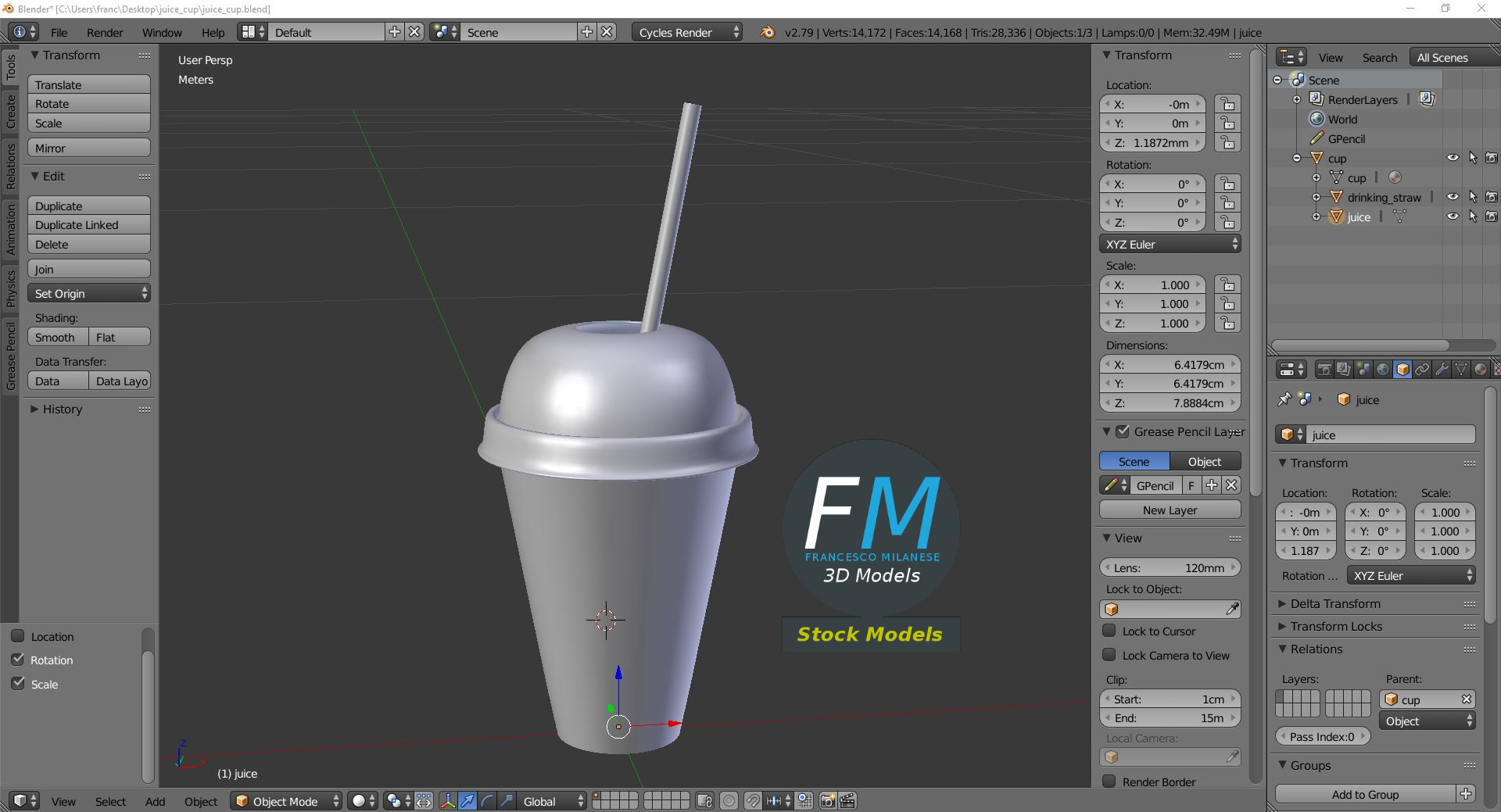Click the Add to Group button
Viewport: 1501px width, 812px height.
point(1366,794)
